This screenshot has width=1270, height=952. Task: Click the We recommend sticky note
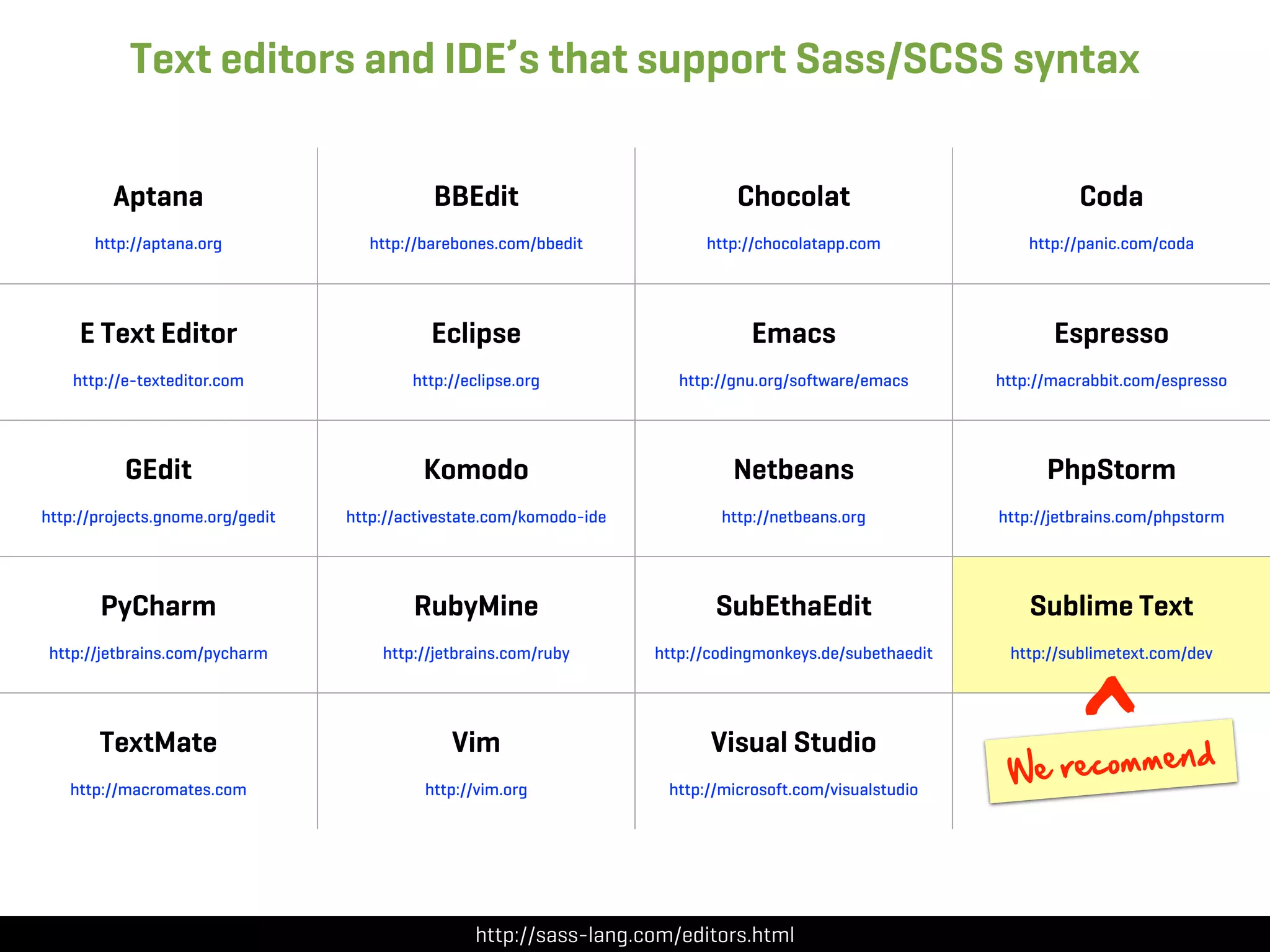1110,762
